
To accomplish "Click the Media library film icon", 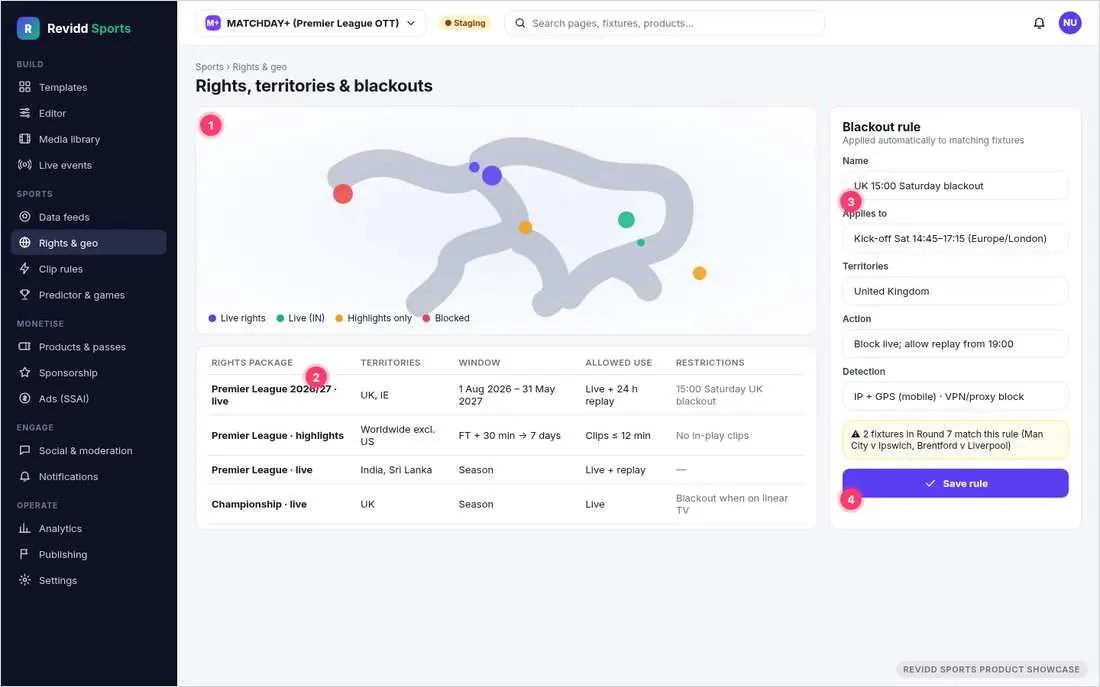I will (x=25, y=139).
